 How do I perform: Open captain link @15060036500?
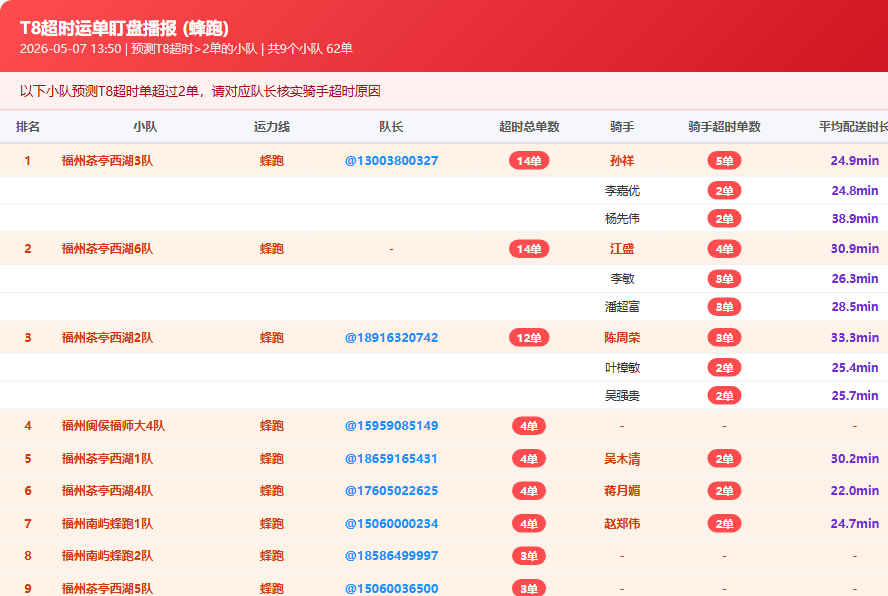click(x=391, y=589)
